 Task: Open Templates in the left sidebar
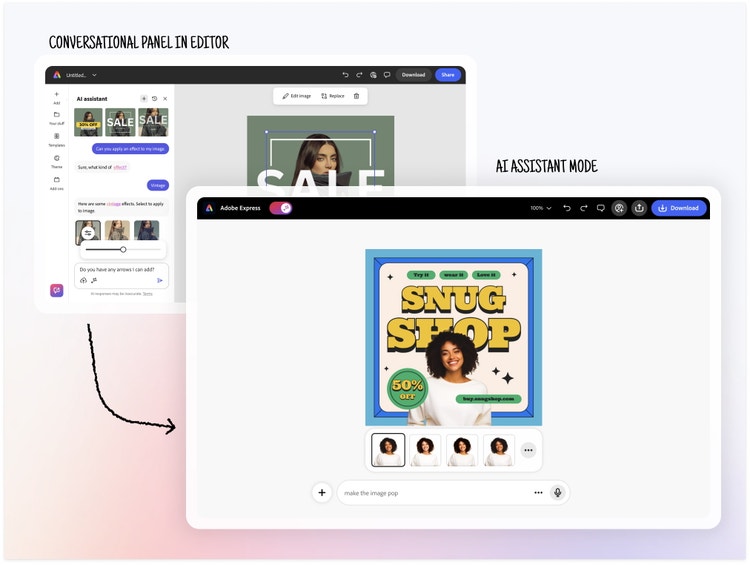[x=56, y=139]
